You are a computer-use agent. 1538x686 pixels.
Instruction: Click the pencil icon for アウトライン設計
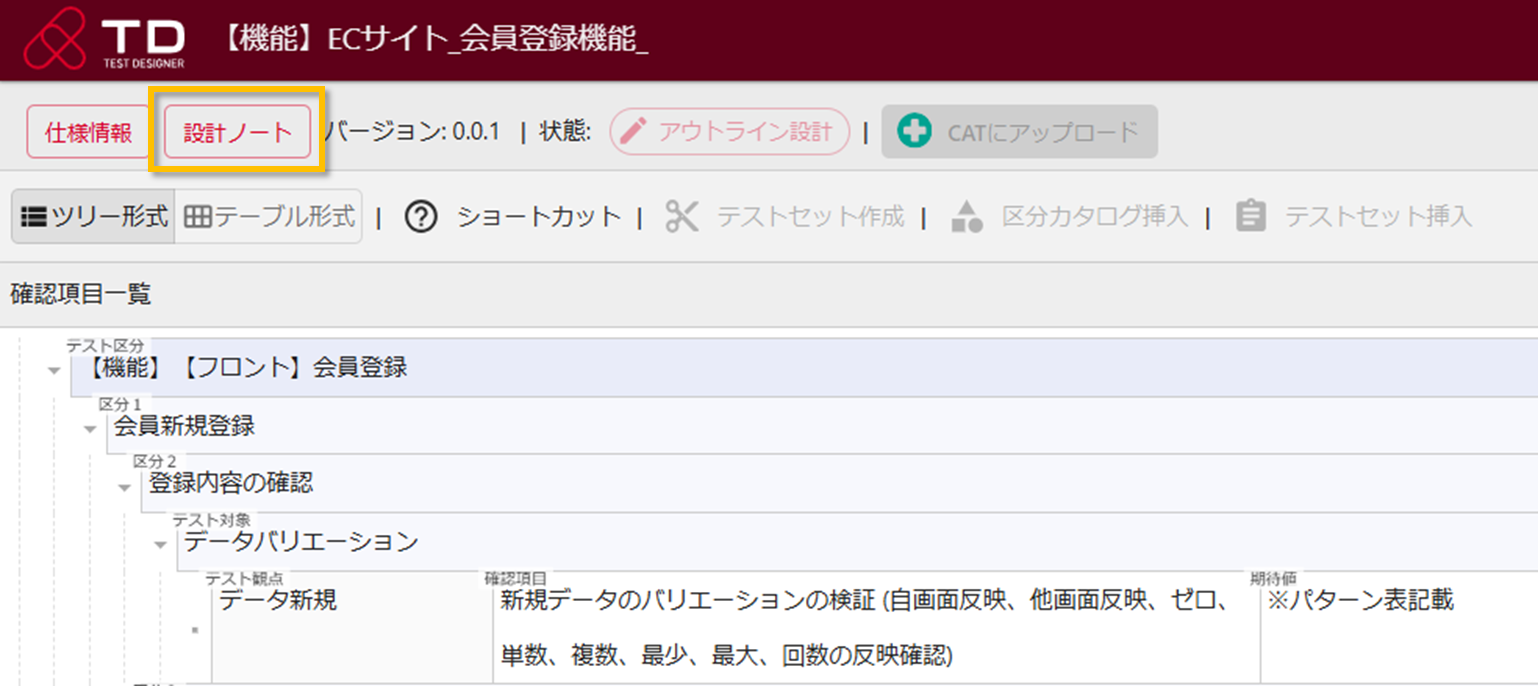tap(632, 132)
